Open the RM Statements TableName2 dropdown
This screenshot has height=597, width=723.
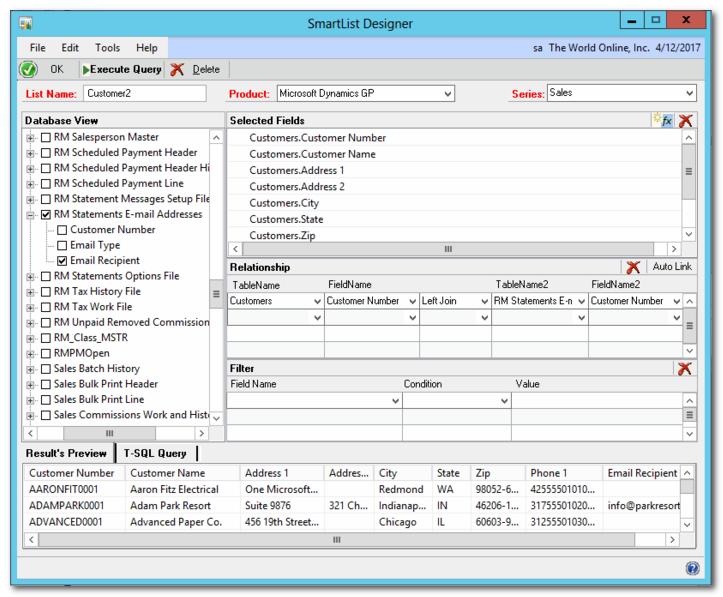[x=581, y=301]
